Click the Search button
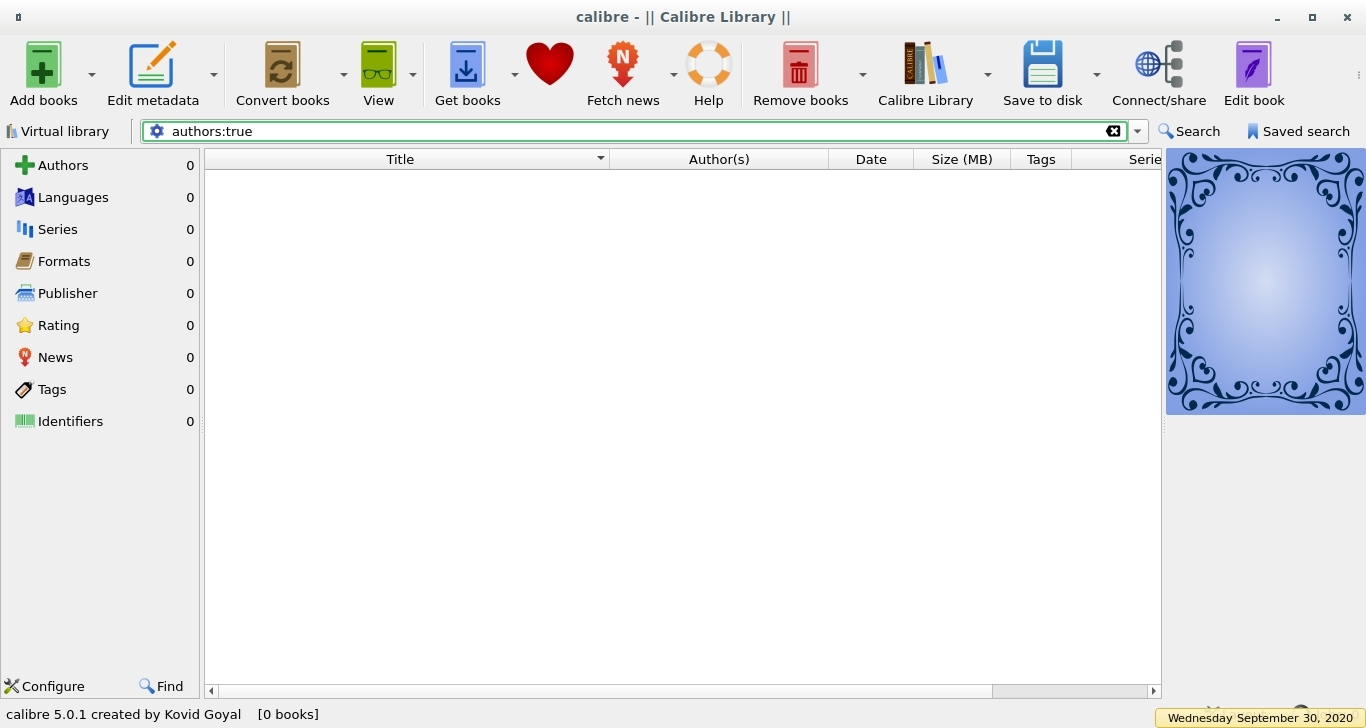The image size is (1366, 728). (x=1189, y=131)
